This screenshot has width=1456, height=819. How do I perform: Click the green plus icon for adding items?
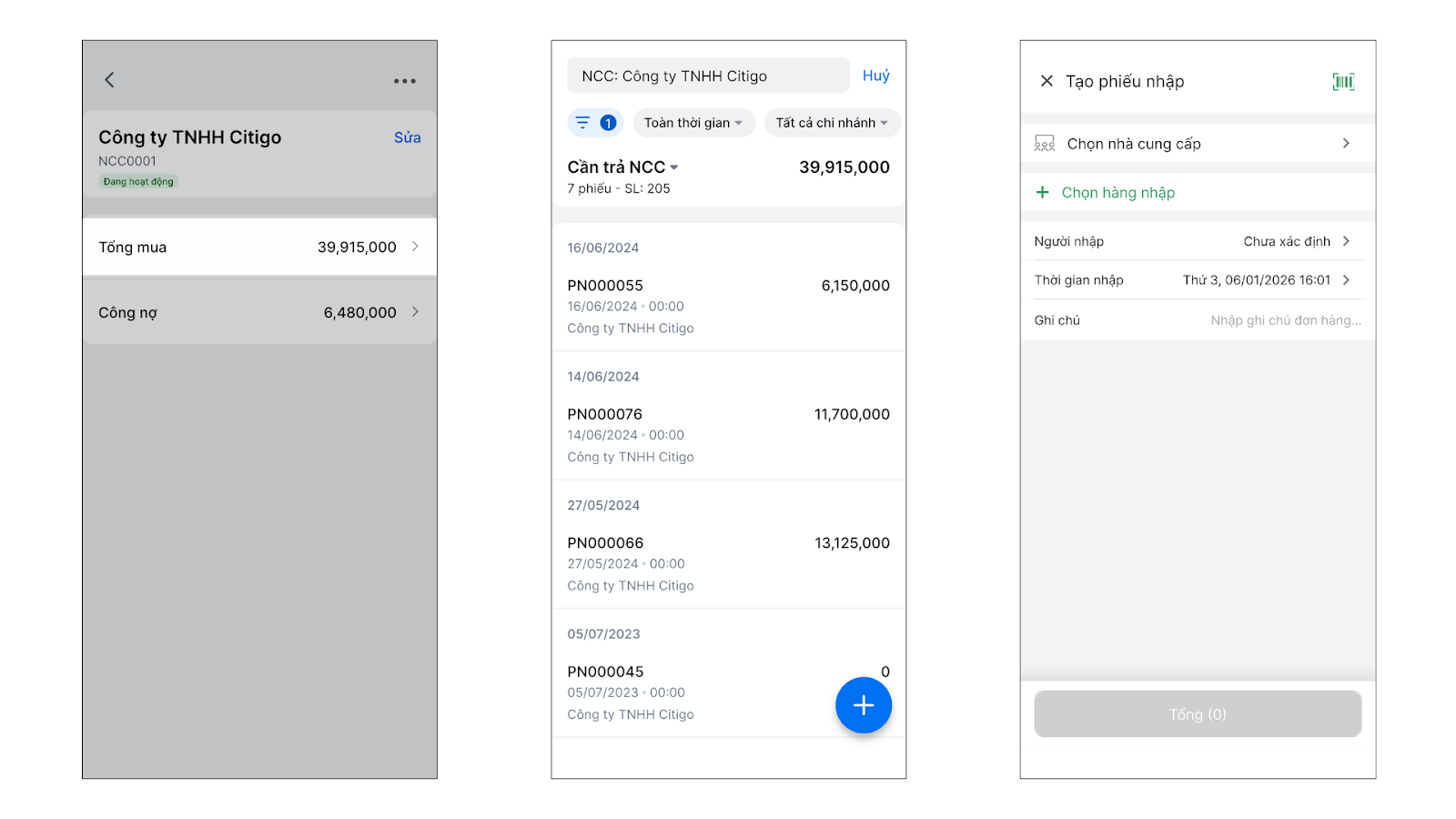[x=1043, y=192]
